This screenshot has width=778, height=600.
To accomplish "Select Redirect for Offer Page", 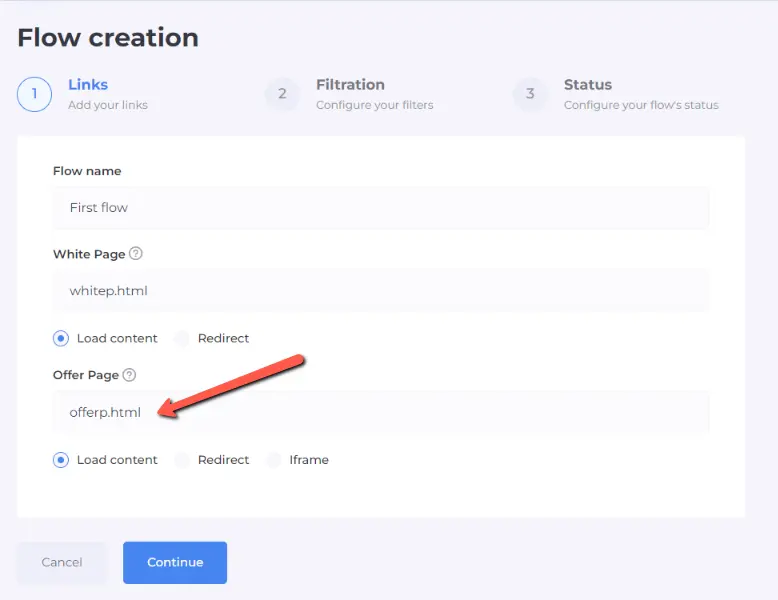I will (x=182, y=460).
